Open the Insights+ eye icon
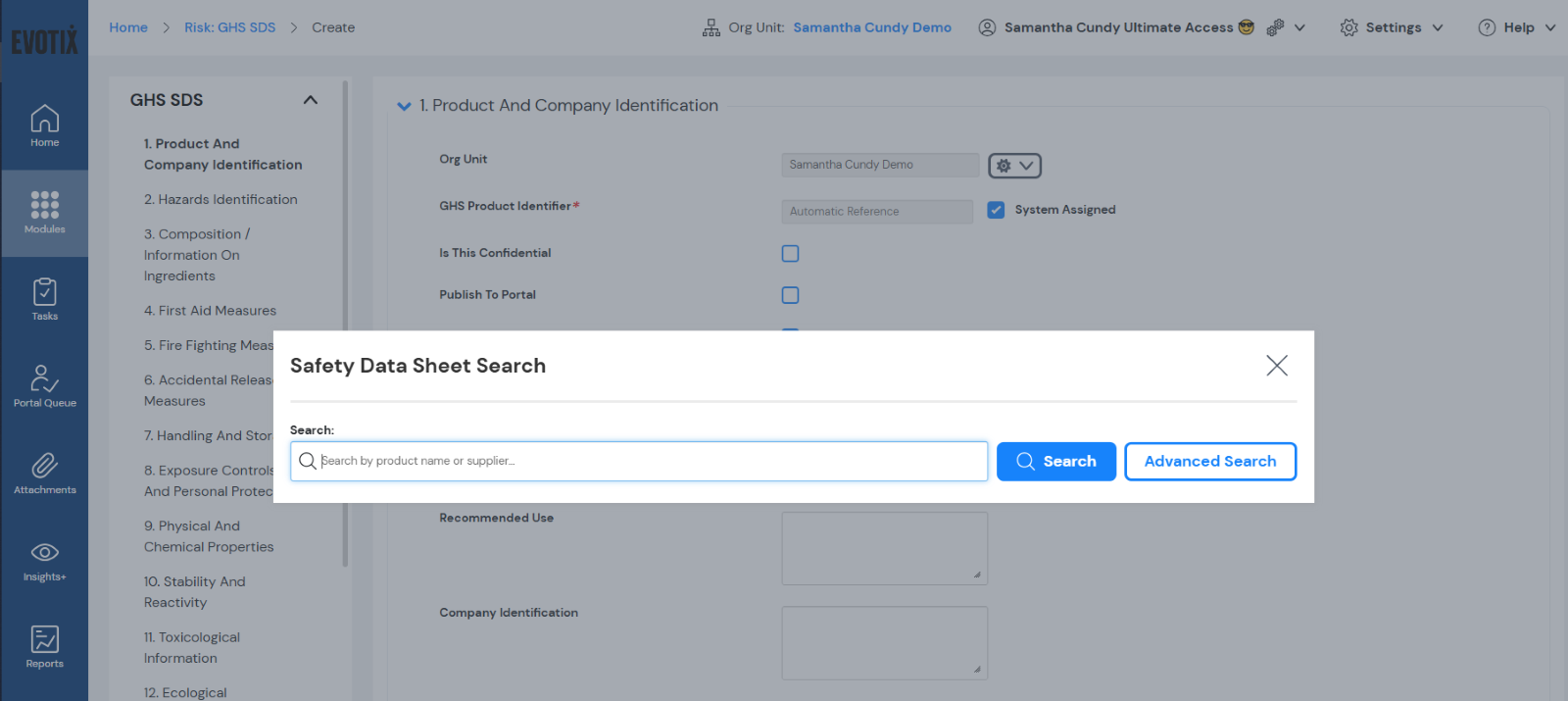 (44, 560)
